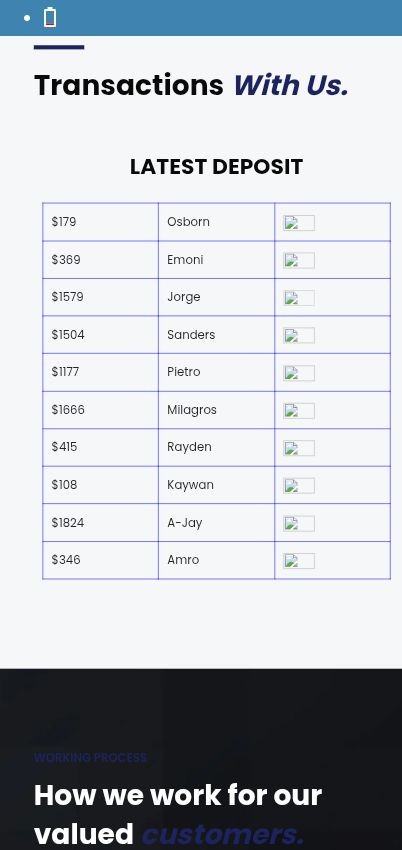The width and height of the screenshot is (402, 850).
Task: Click the payment image in Sanders' row
Action: point(299,336)
